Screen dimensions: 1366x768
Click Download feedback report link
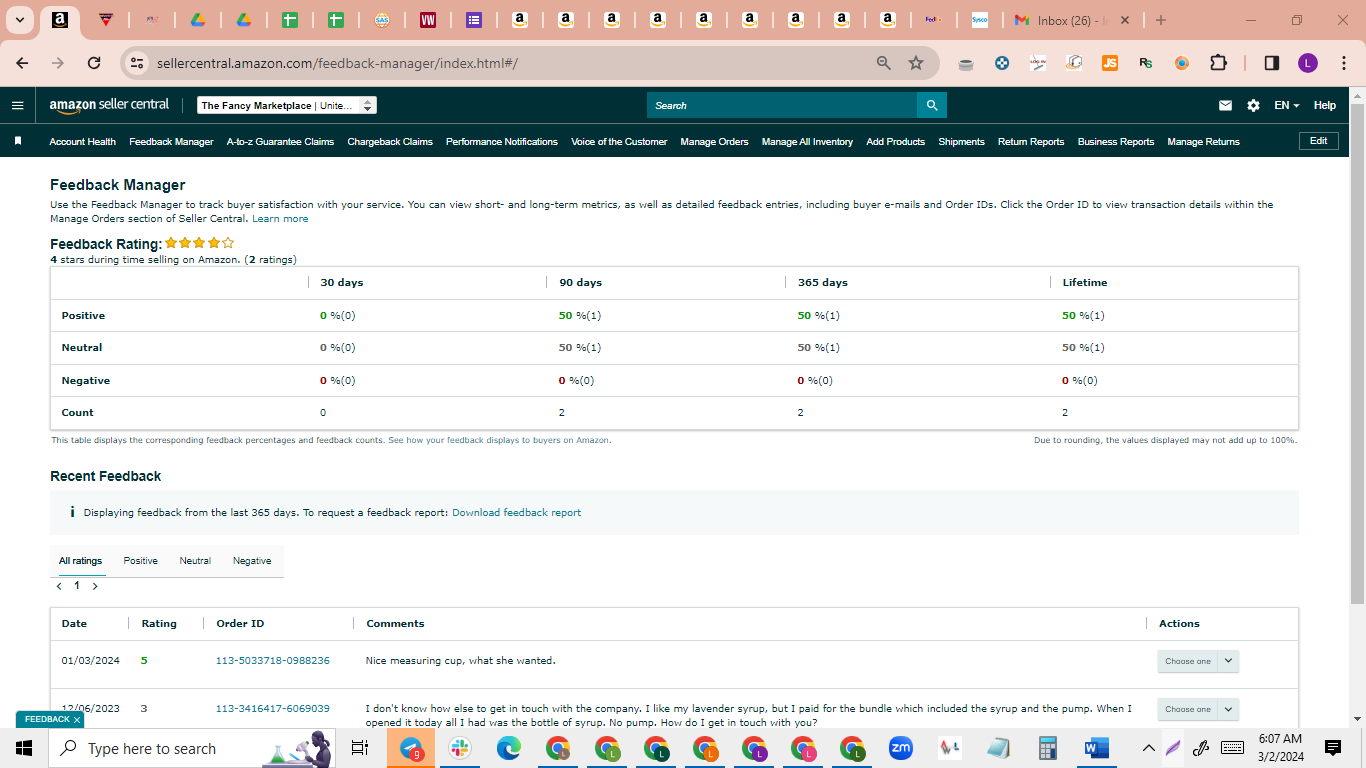pos(516,512)
